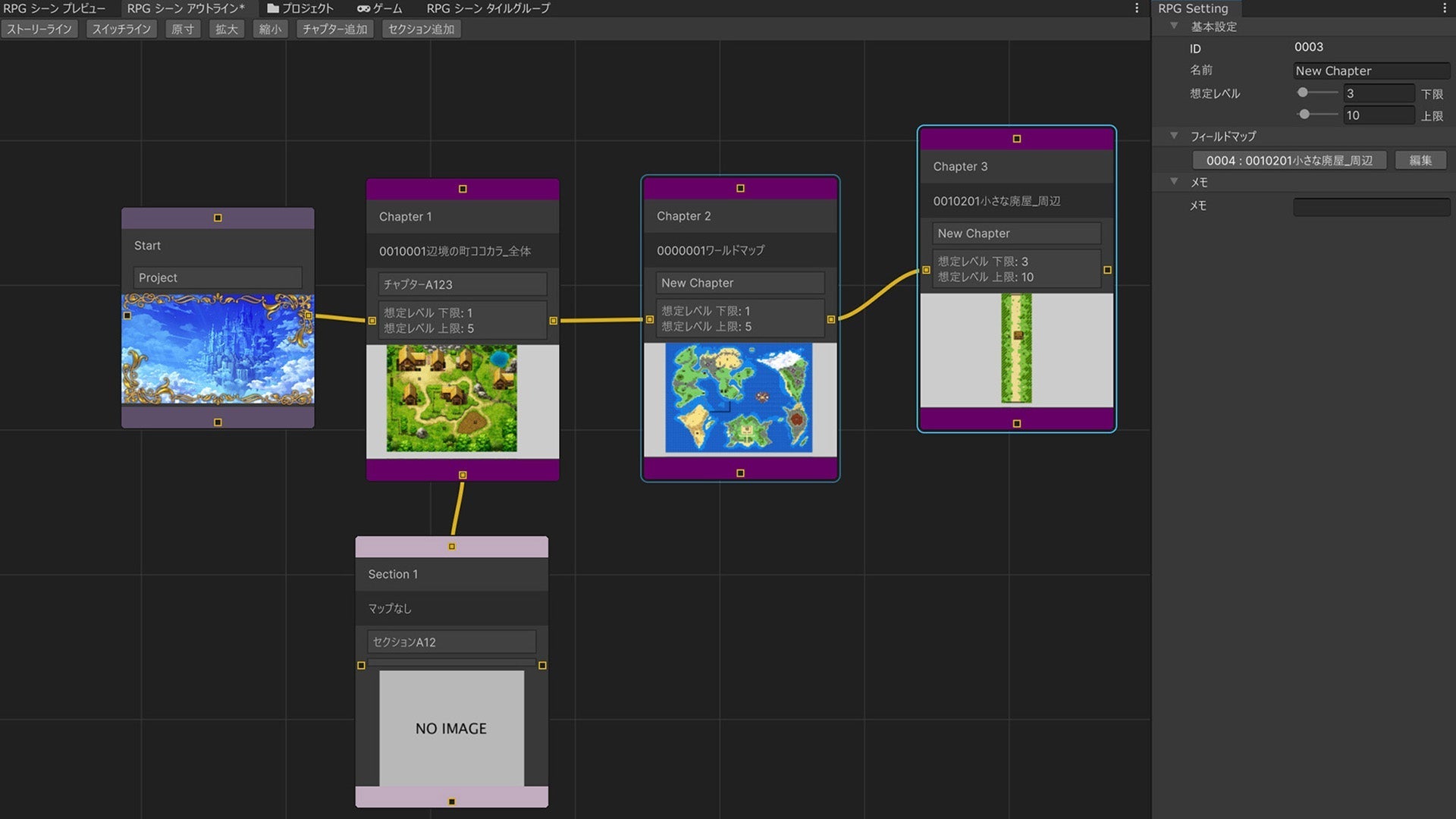
Task: Click the 編集 button for field map
Action: click(x=1420, y=161)
